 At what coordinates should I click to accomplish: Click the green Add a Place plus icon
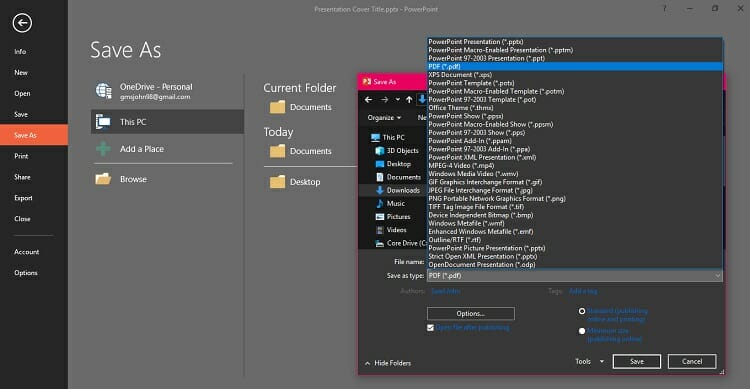[x=103, y=149]
